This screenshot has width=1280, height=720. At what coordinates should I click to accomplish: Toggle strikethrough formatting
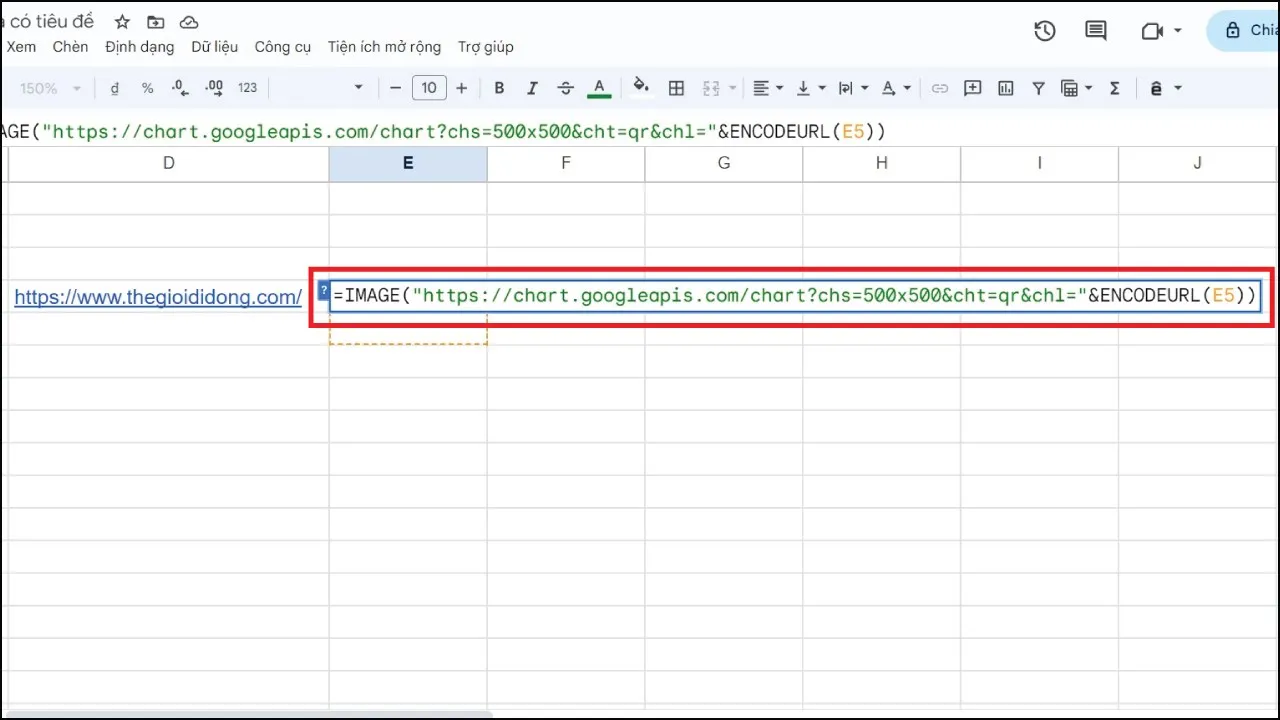565,88
